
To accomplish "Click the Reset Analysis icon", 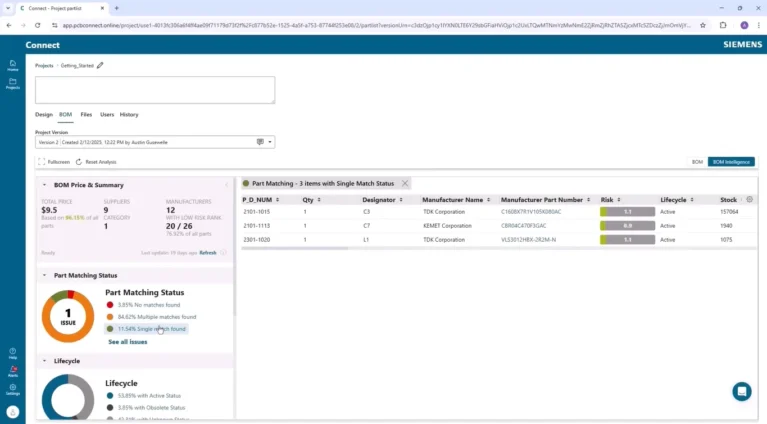I will click(x=79, y=162).
